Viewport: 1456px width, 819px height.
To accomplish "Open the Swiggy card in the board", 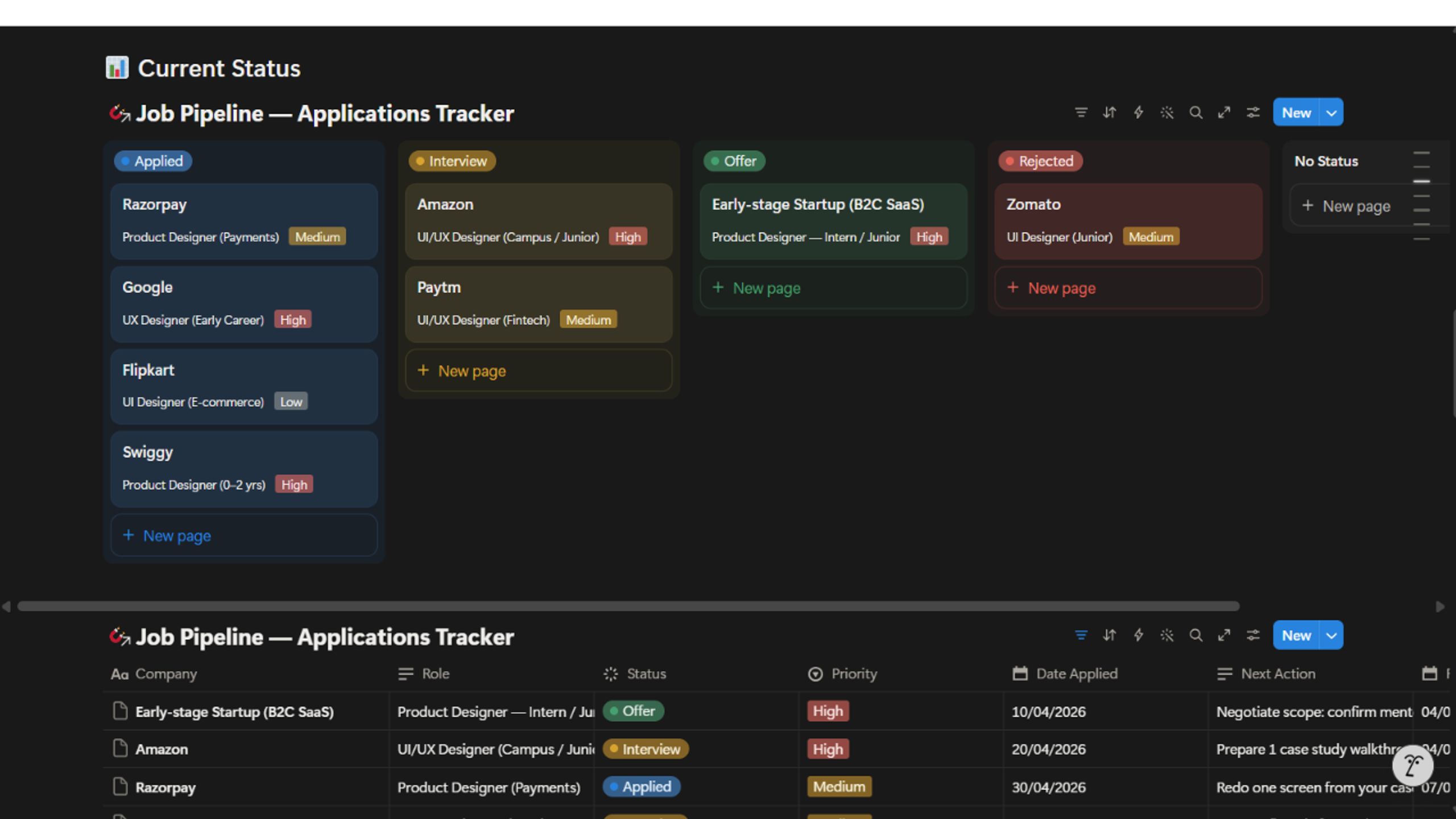I will click(x=244, y=469).
